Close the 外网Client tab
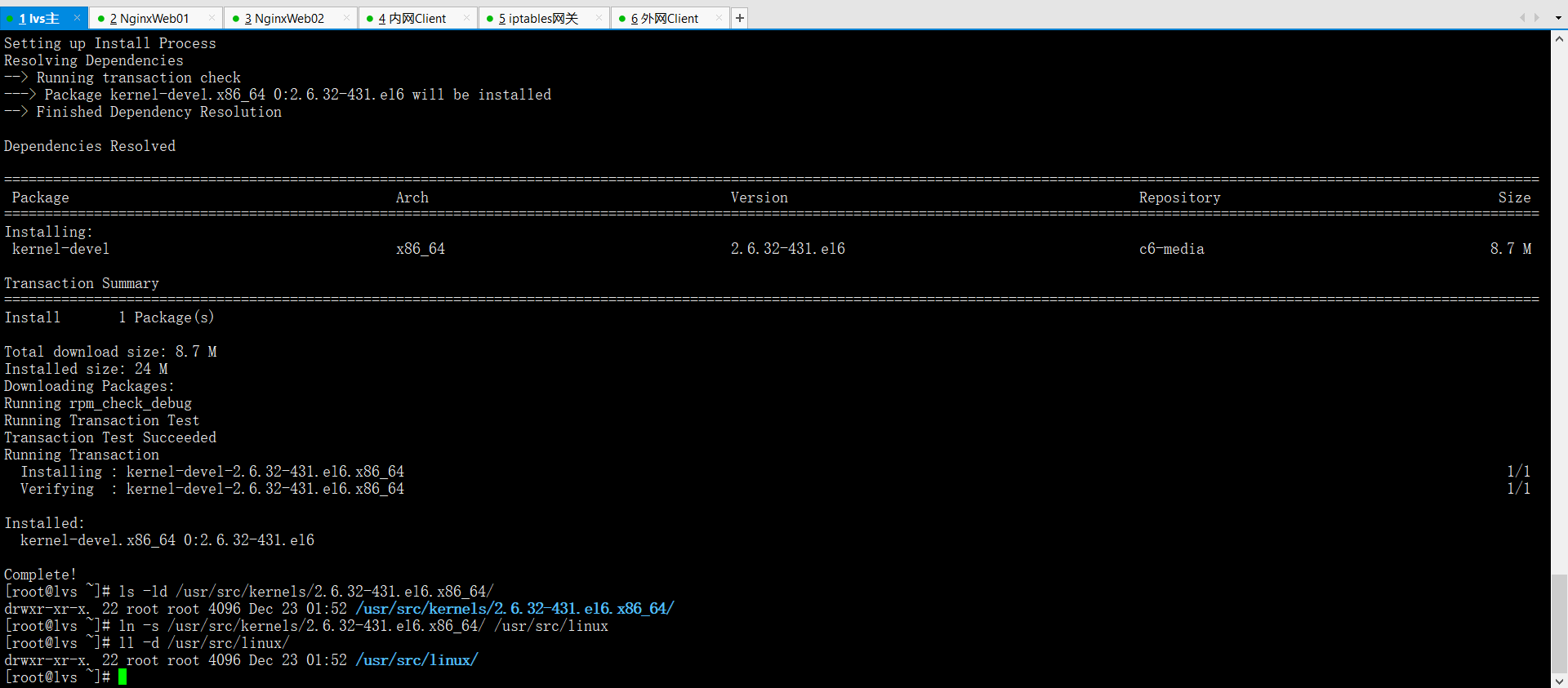Image resolution: width=1568 pixels, height=688 pixels. click(x=719, y=18)
